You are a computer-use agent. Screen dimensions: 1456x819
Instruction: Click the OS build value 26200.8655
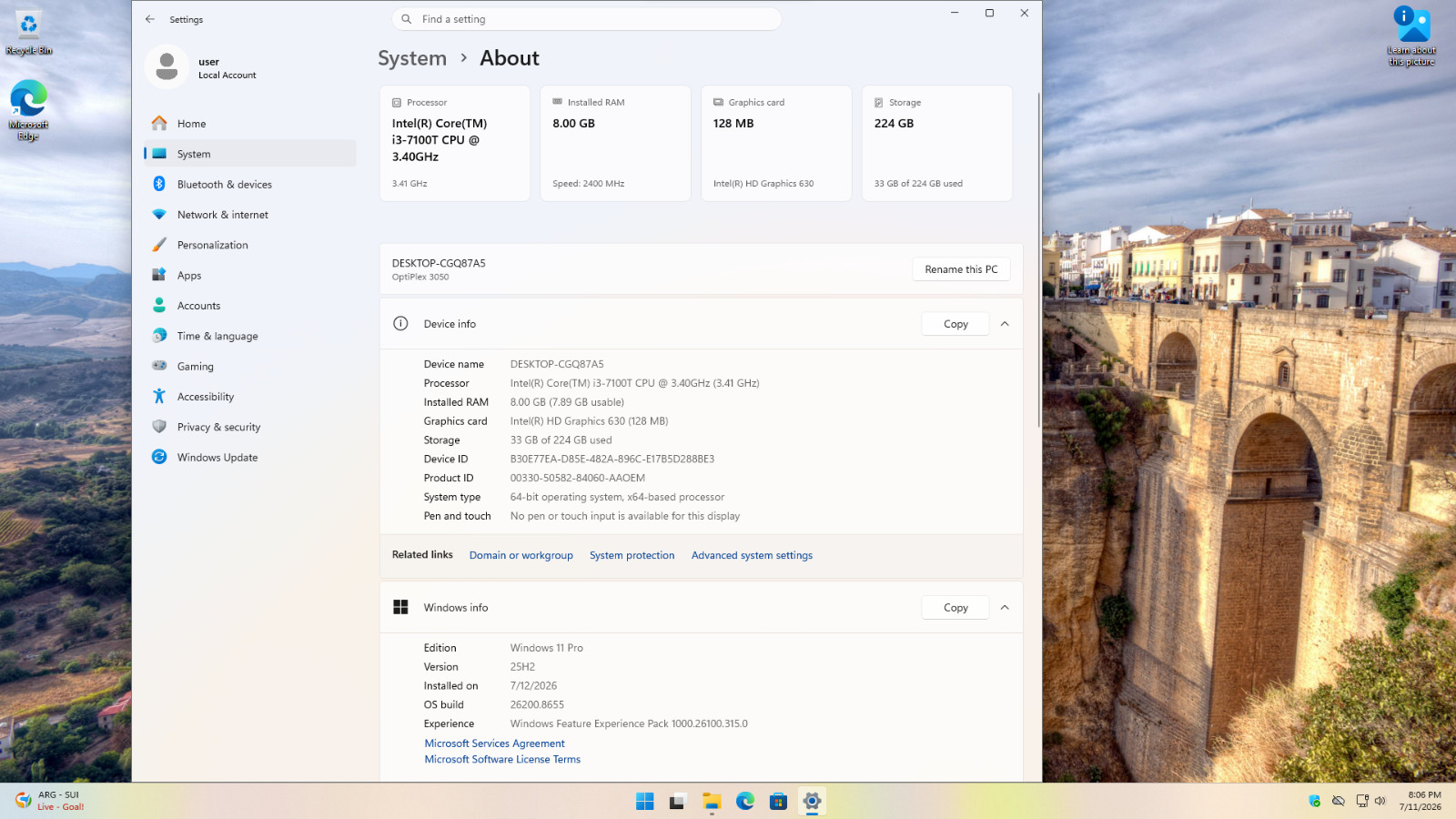coord(537,704)
